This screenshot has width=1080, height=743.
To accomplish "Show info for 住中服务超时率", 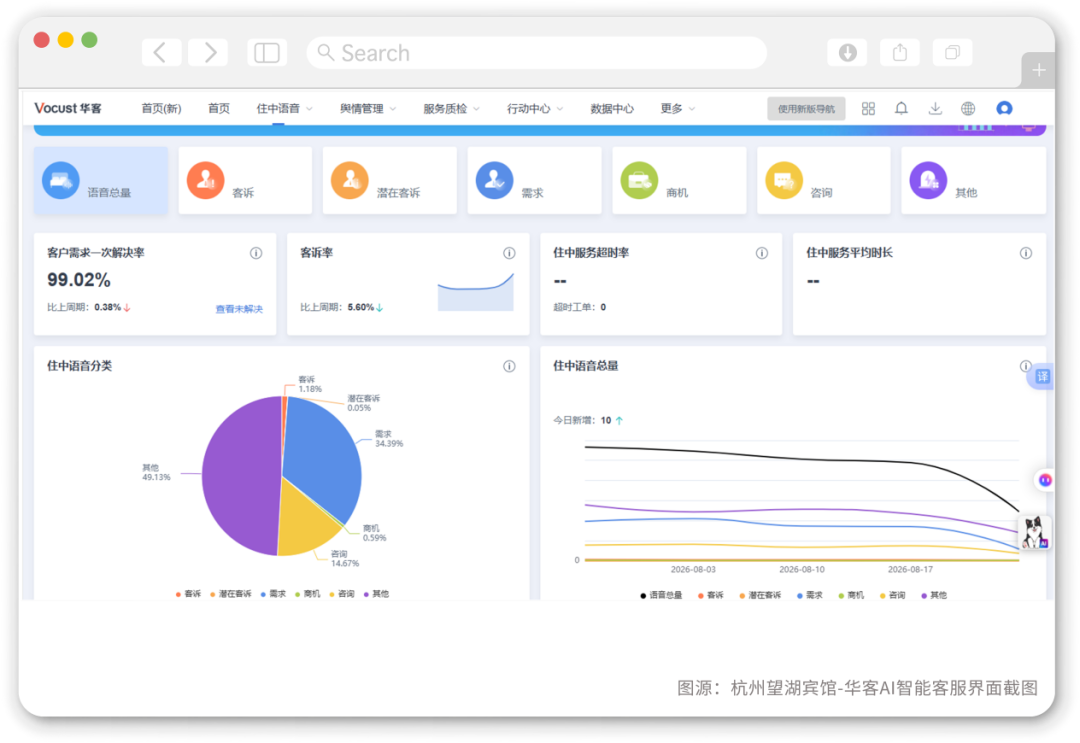I will click(762, 253).
